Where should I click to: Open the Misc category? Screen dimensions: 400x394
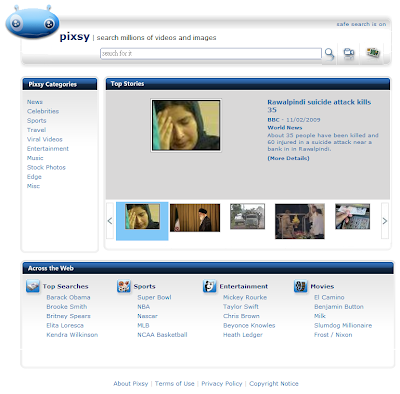point(33,186)
